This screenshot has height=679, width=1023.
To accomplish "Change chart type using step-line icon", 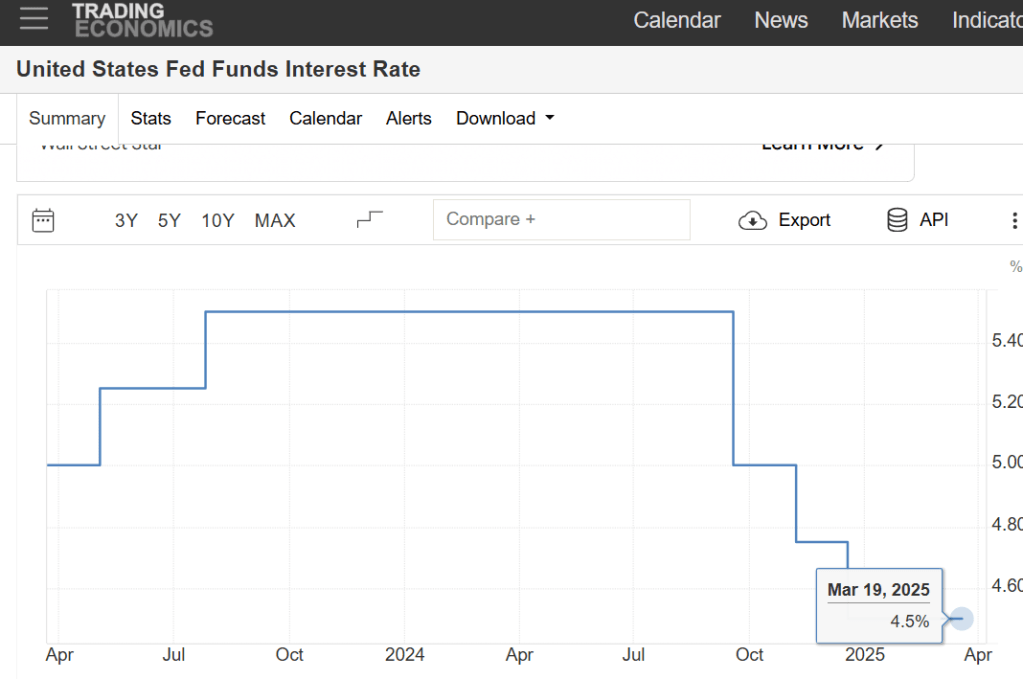I will point(370,220).
